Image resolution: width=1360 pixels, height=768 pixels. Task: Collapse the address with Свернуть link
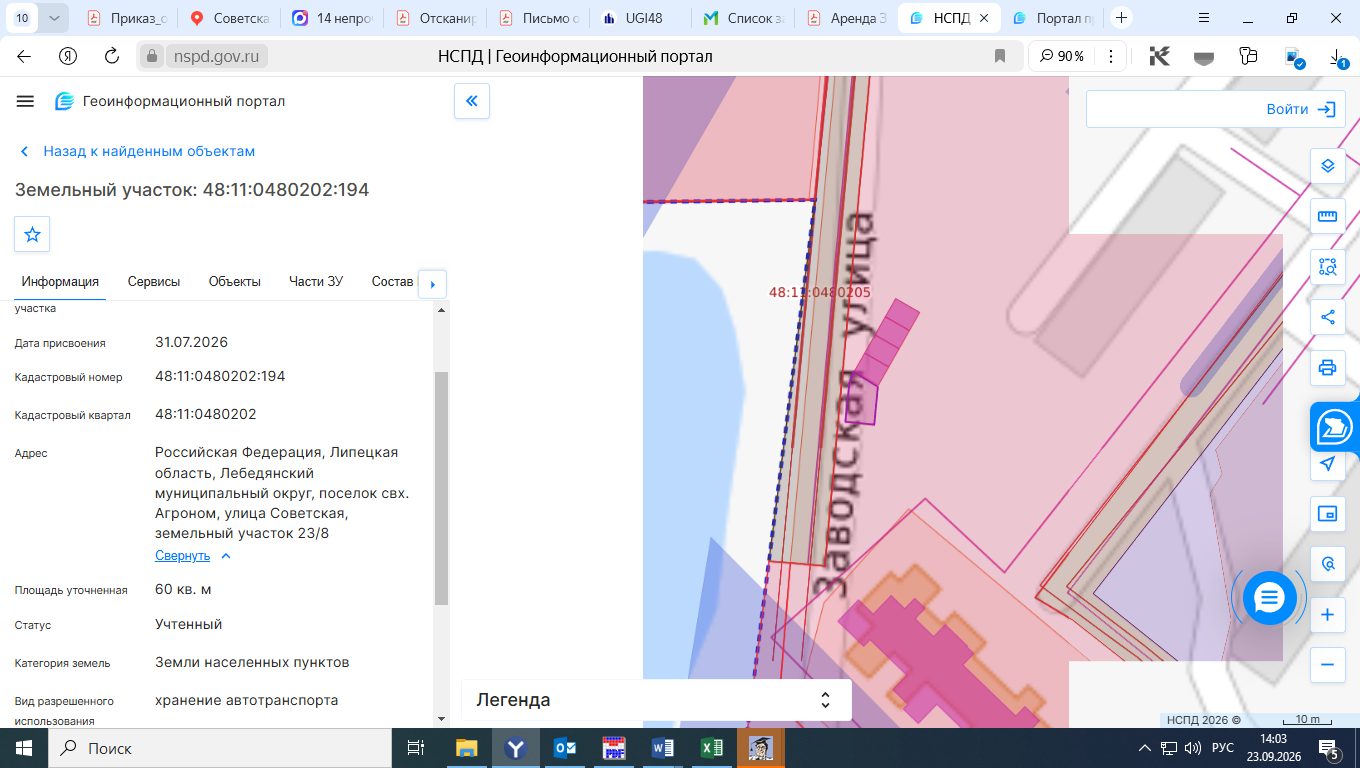tap(193, 556)
